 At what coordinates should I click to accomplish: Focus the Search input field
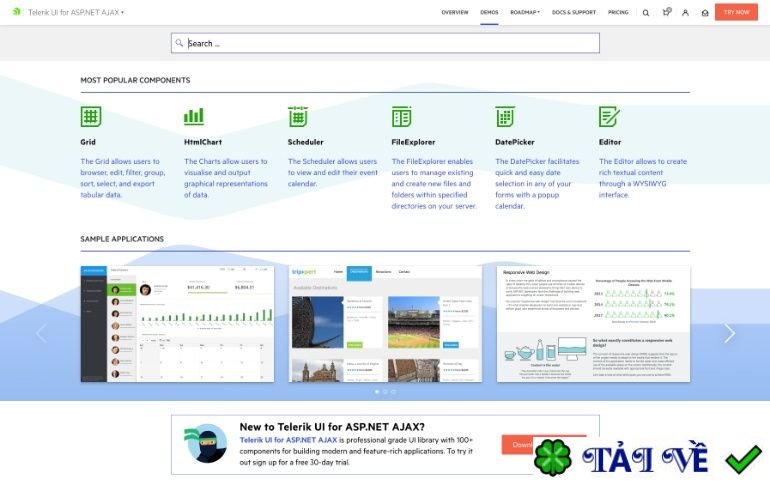pyautogui.click(x=385, y=43)
